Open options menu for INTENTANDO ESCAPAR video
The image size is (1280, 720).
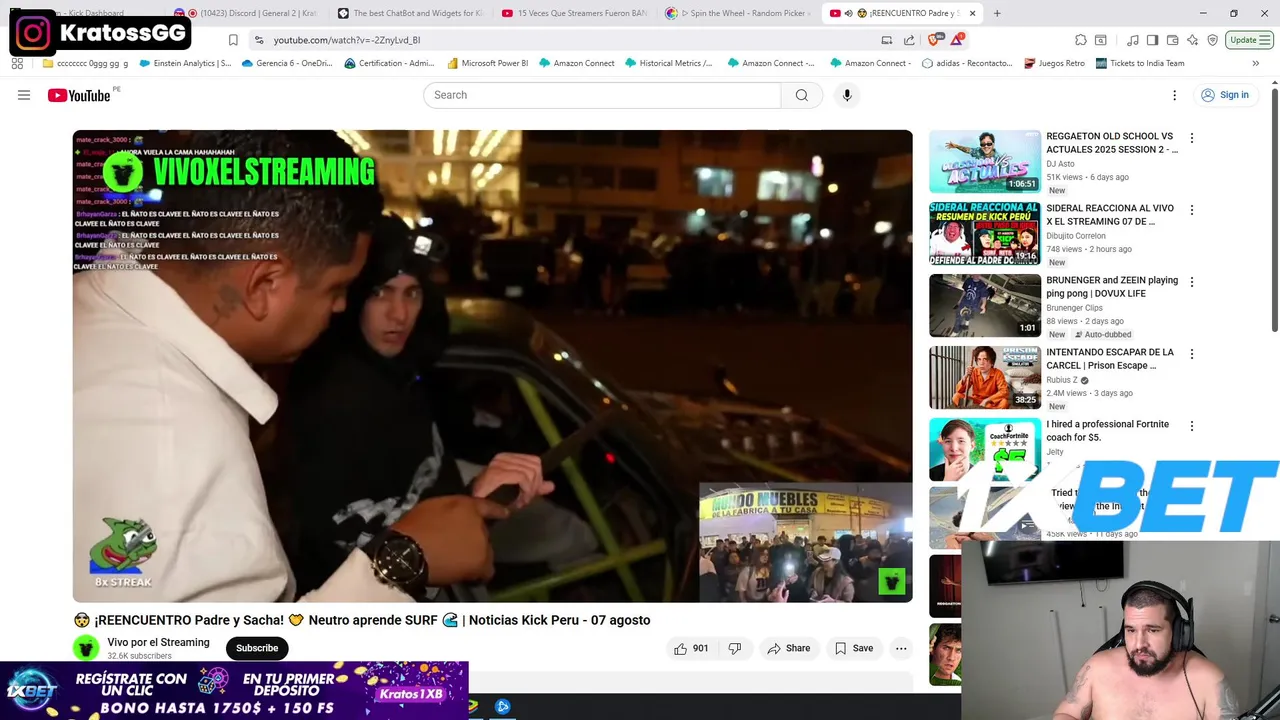click(x=1191, y=354)
